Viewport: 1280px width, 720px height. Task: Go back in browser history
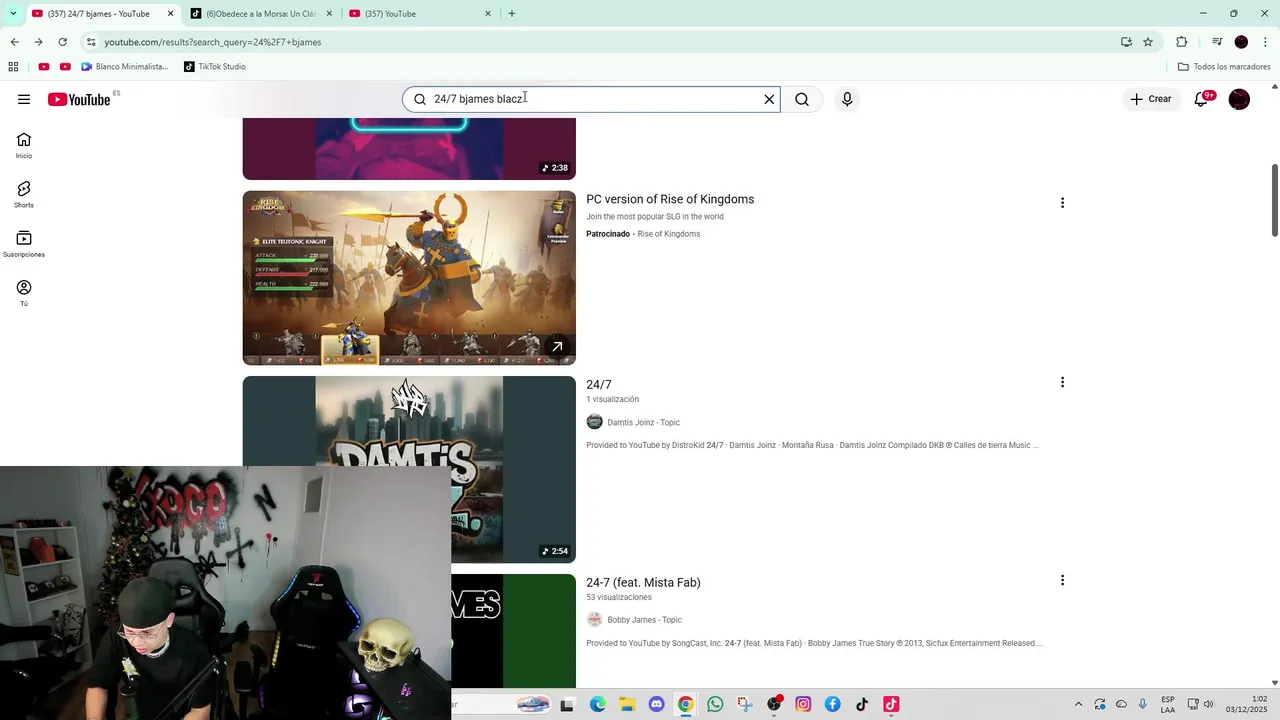point(14,42)
